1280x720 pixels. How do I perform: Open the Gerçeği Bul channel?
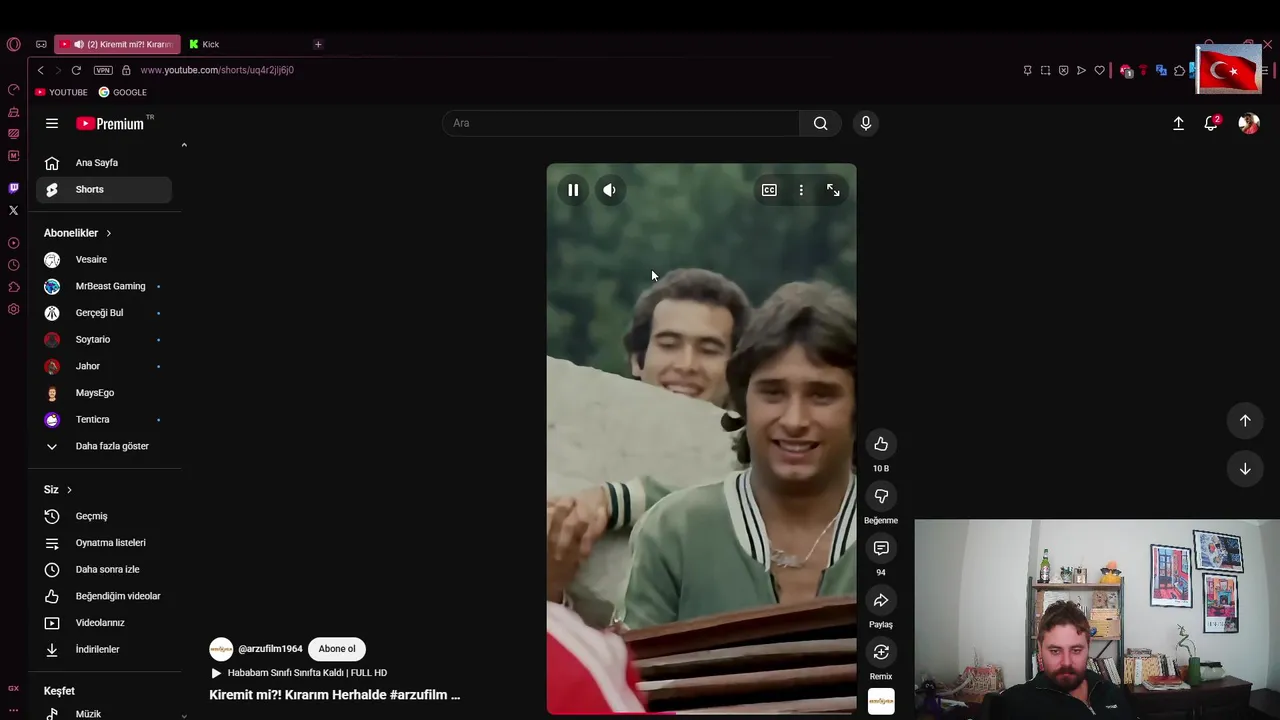104,313
